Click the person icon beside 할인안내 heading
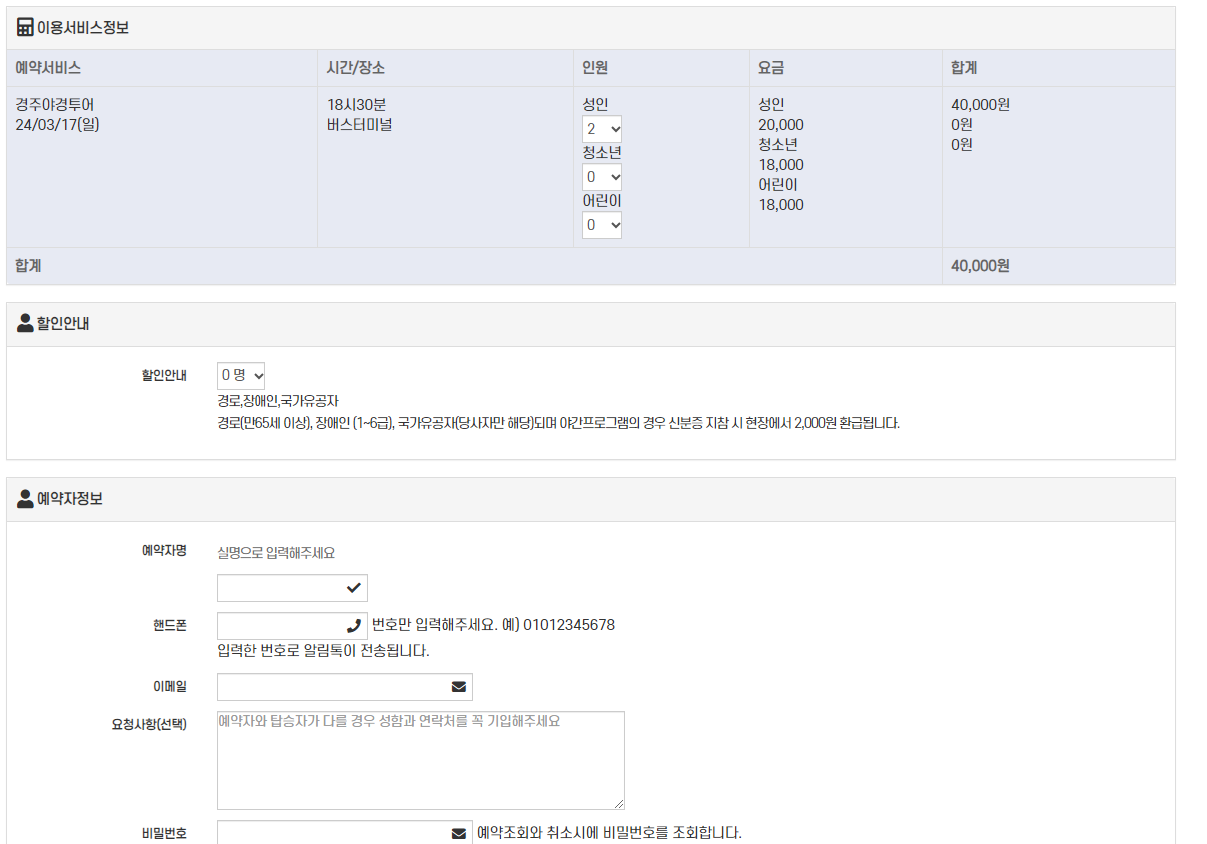1207x844 pixels. [25, 324]
